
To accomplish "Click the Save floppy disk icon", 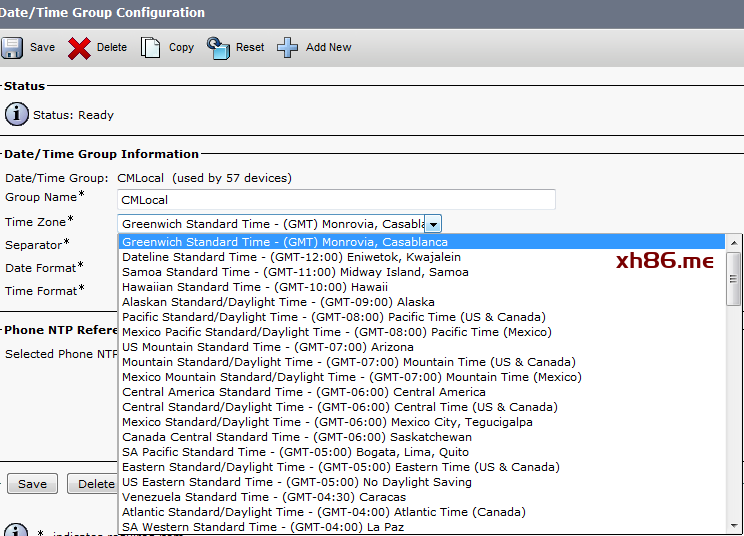I will click(13, 47).
